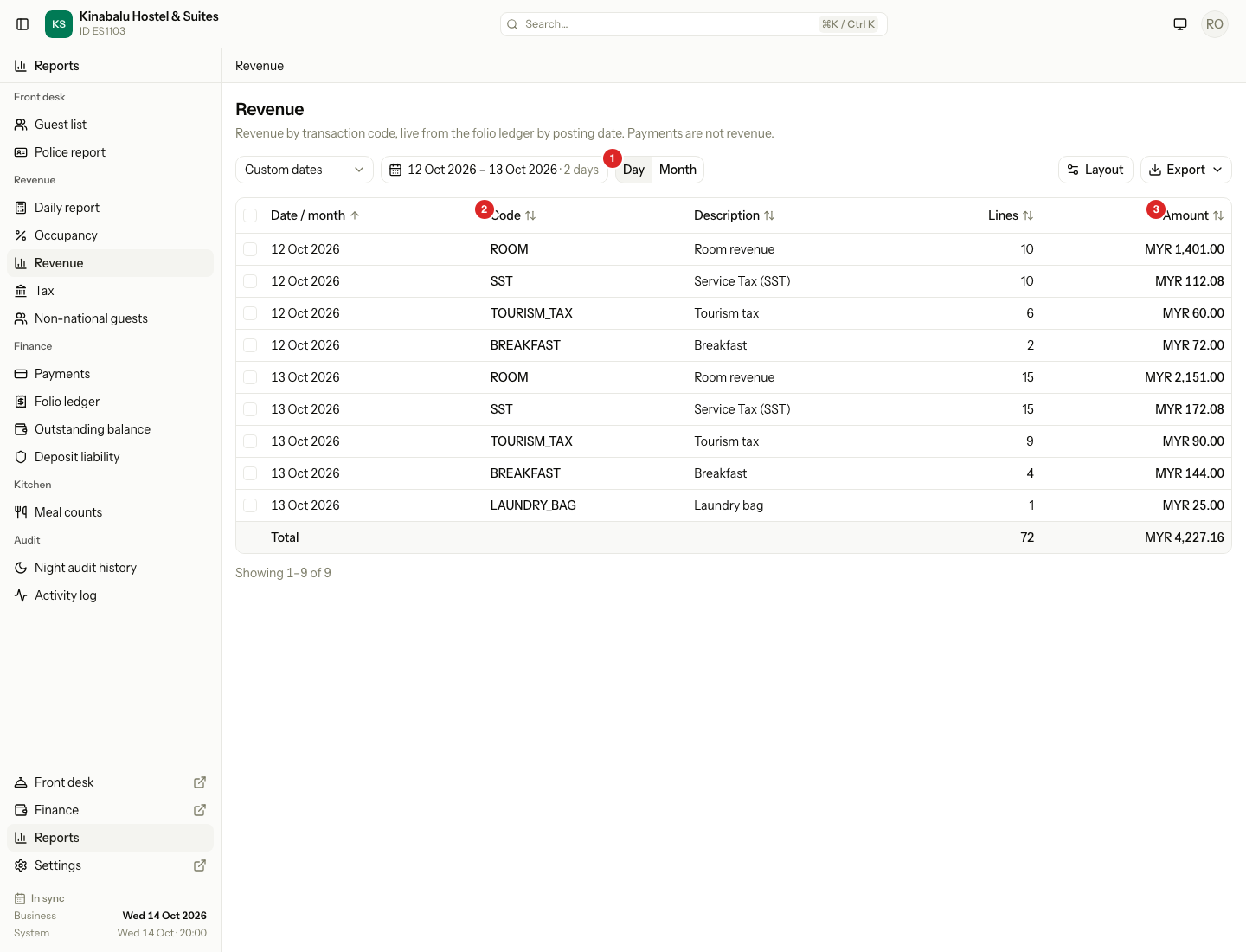Click the MYR 4,227.16 total amount

tap(1185, 537)
